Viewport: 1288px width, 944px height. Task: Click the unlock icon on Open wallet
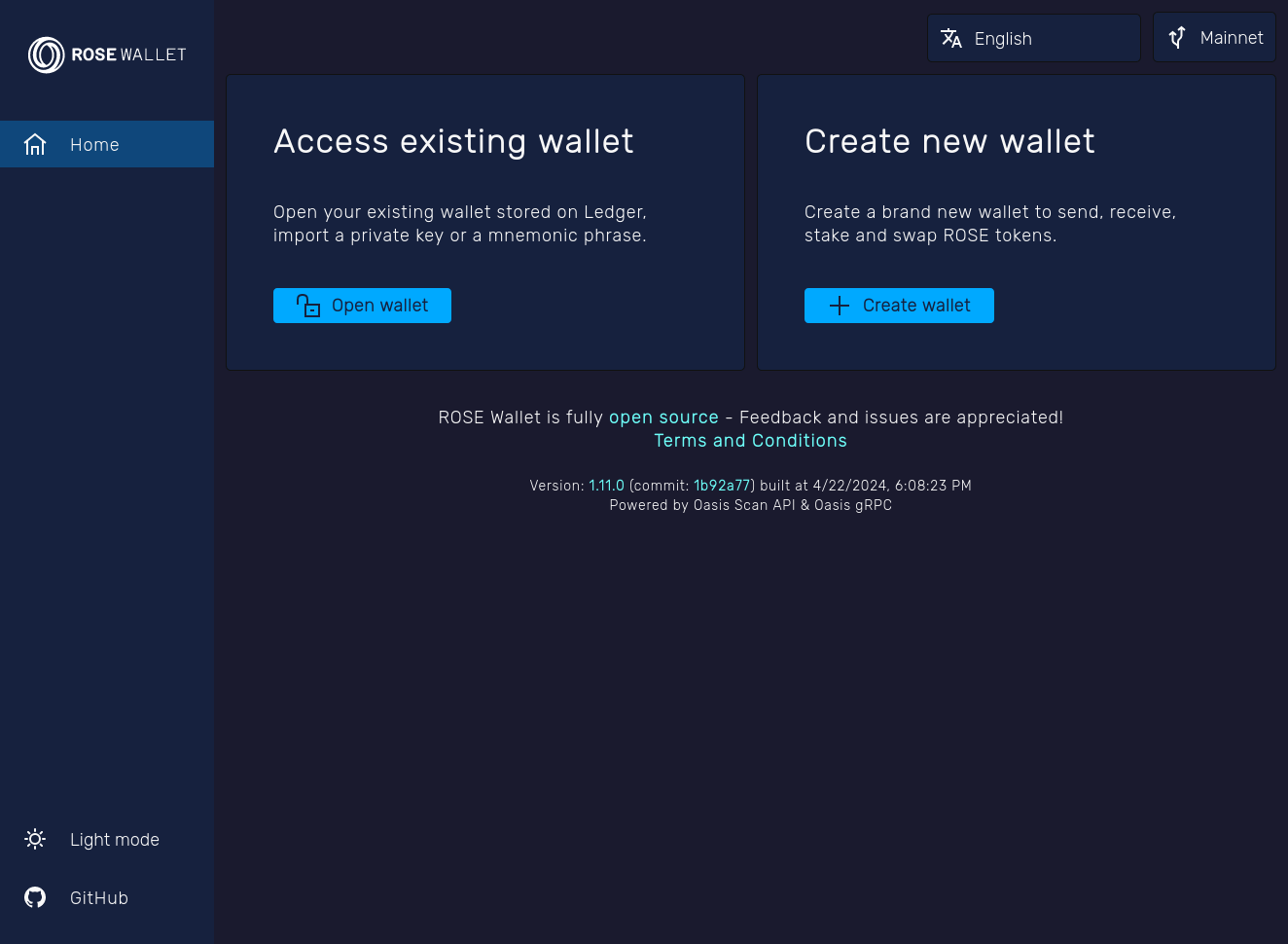[308, 306]
